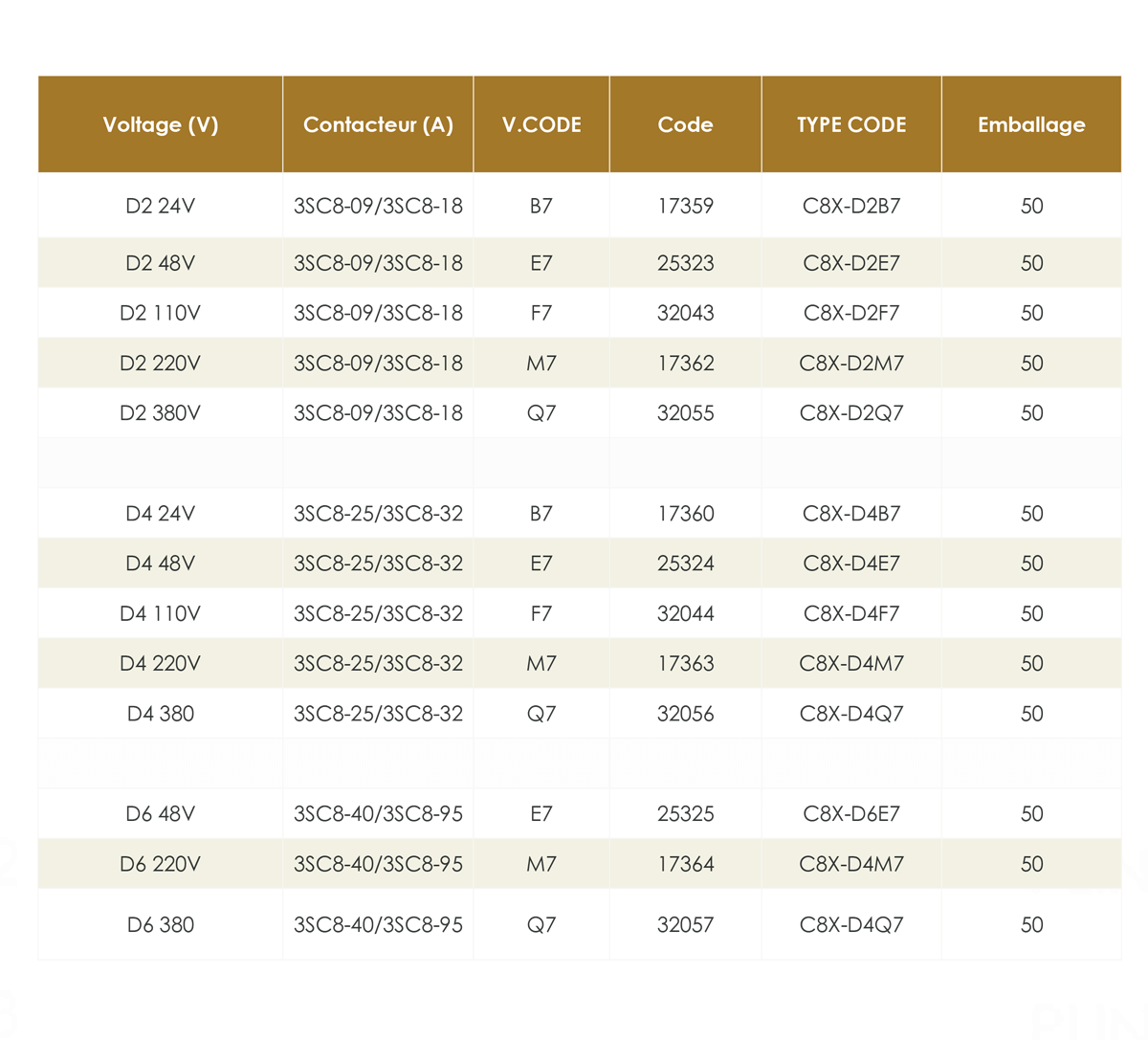
Task: Select the D4 220V voltage cell
Action: point(161,664)
